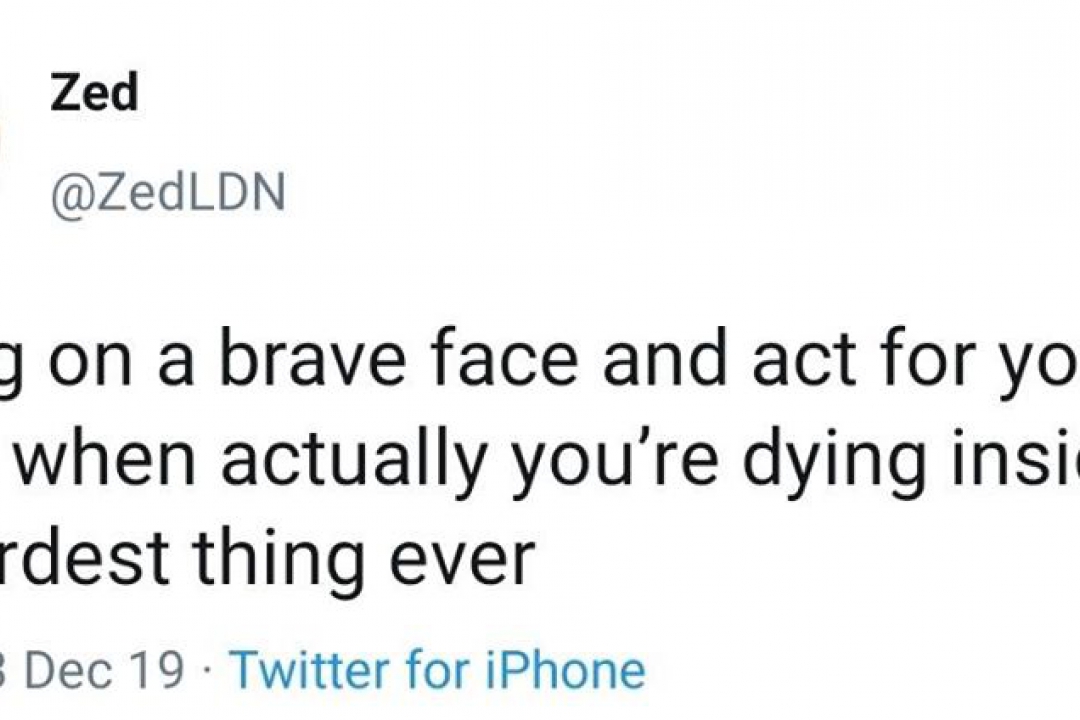Open the "Twitter for iPhone" source link
This screenshot has height=720, width=1080.
click(437, 670)
